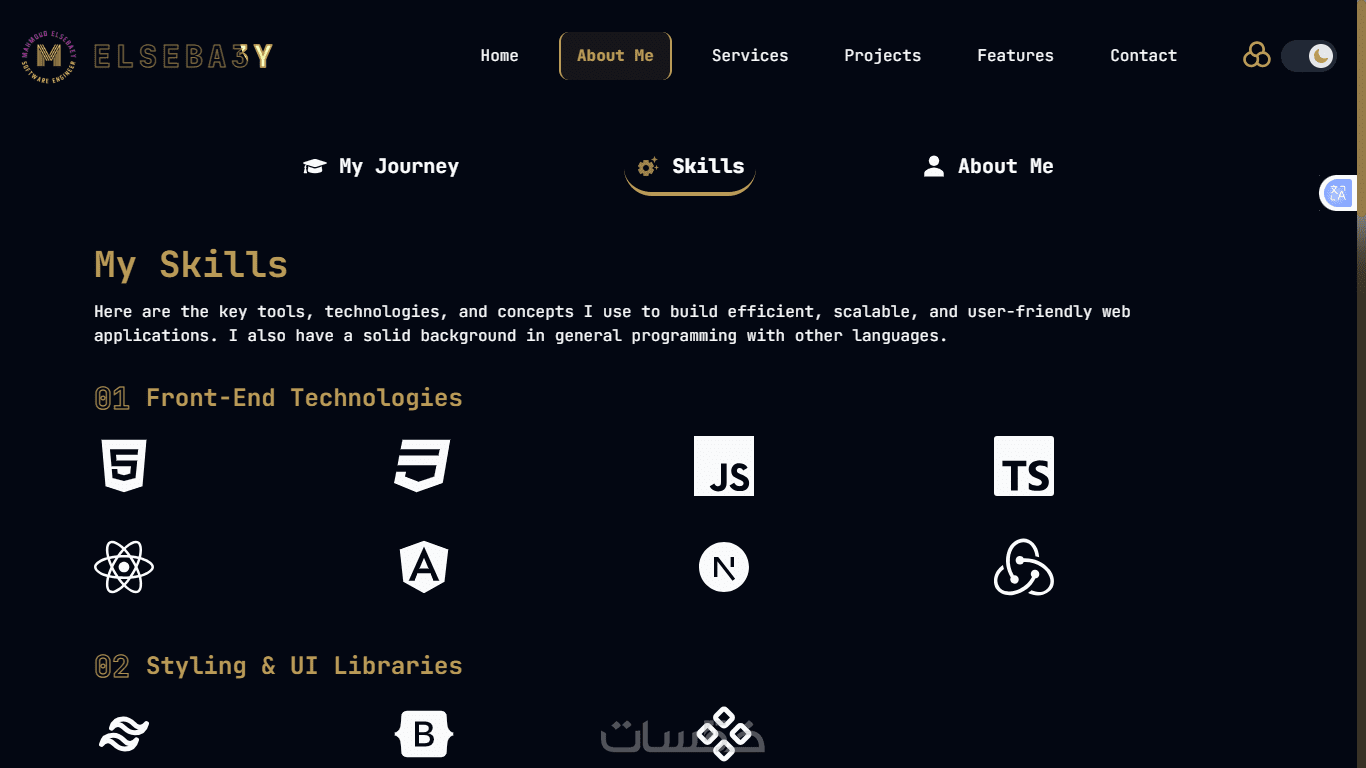Open the Features nav link

coord(1015,56)
